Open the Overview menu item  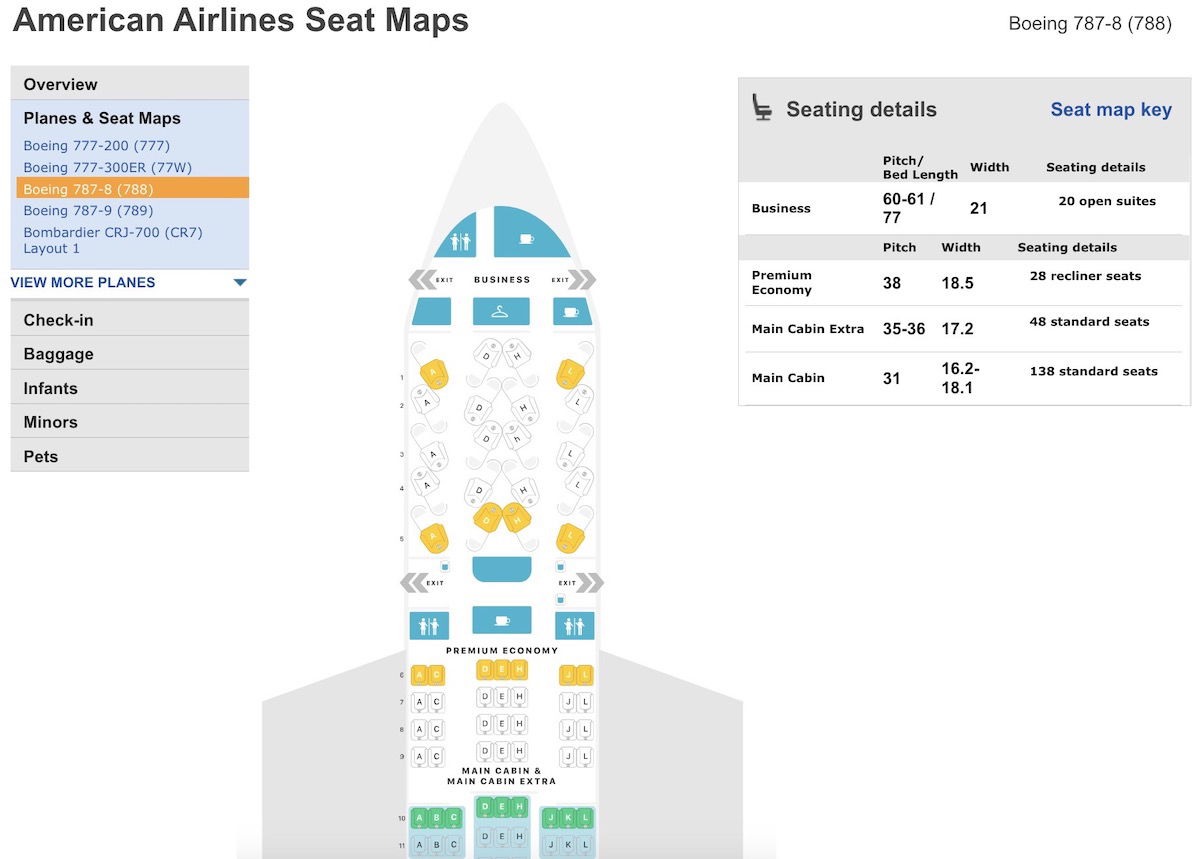pyautogui.click(x=129, y=84)
